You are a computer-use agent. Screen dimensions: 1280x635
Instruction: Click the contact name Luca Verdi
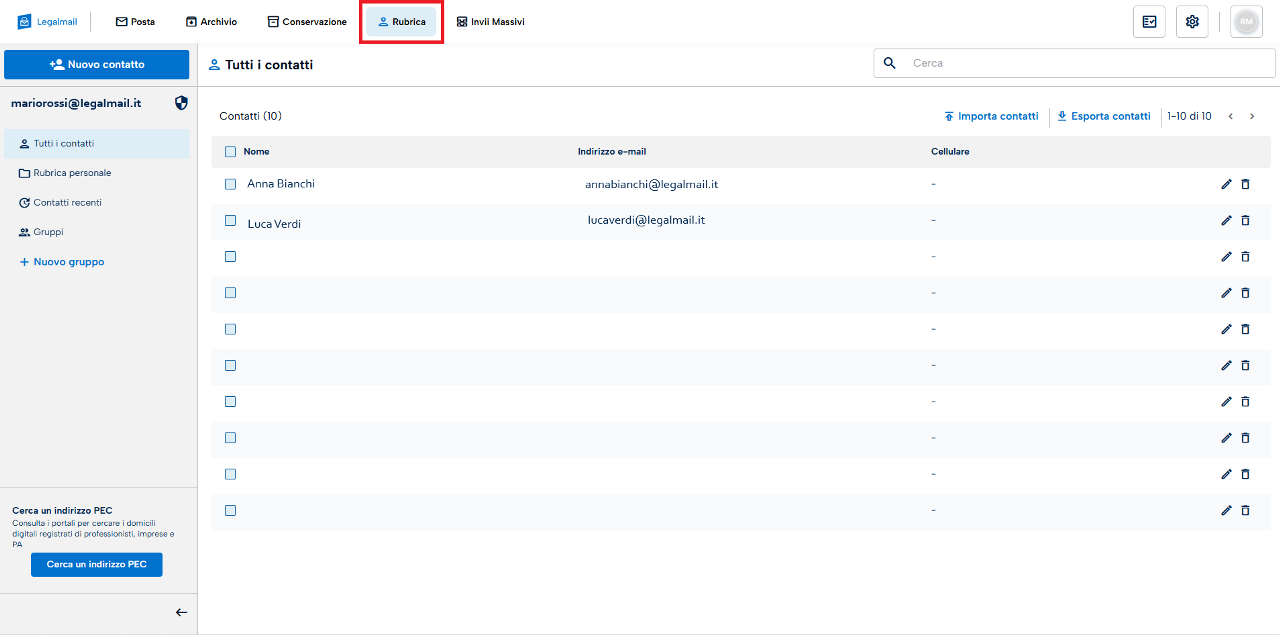click(274, 224)
